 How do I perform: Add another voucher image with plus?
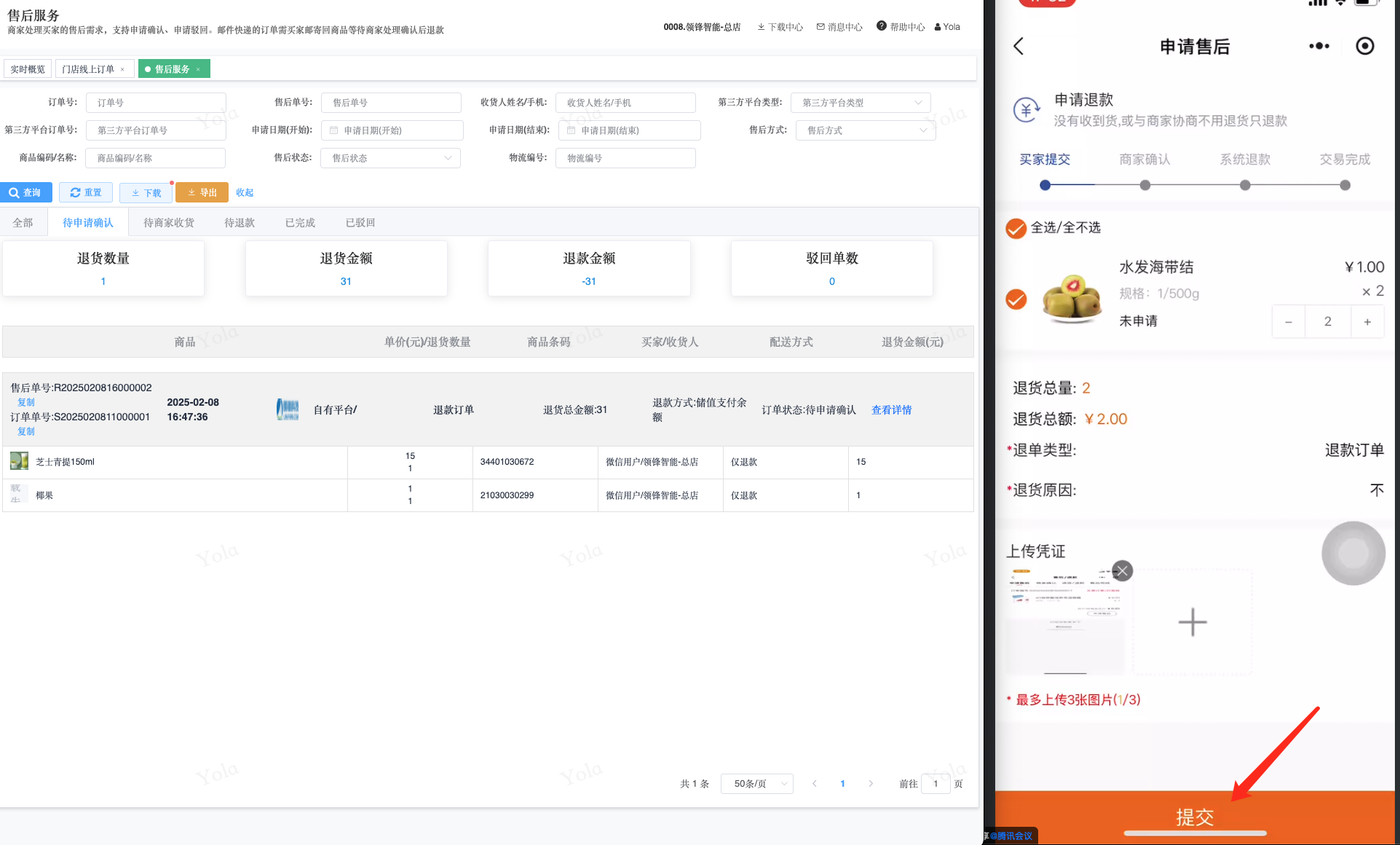[1192, 622]
